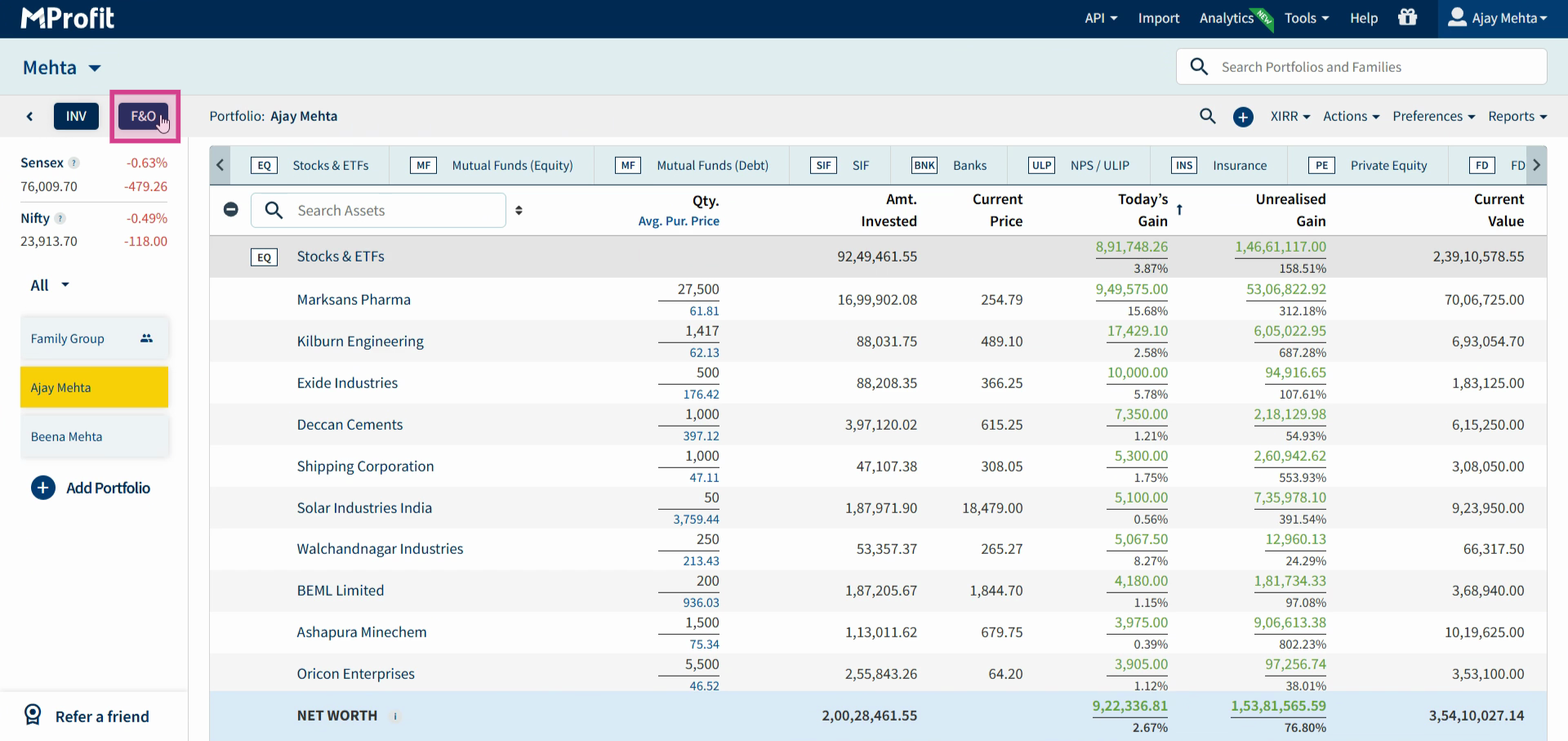Viewport: 1568px width, 741px height.
Task: Click the Net Worth info icon
Action: tap(395, 716)
